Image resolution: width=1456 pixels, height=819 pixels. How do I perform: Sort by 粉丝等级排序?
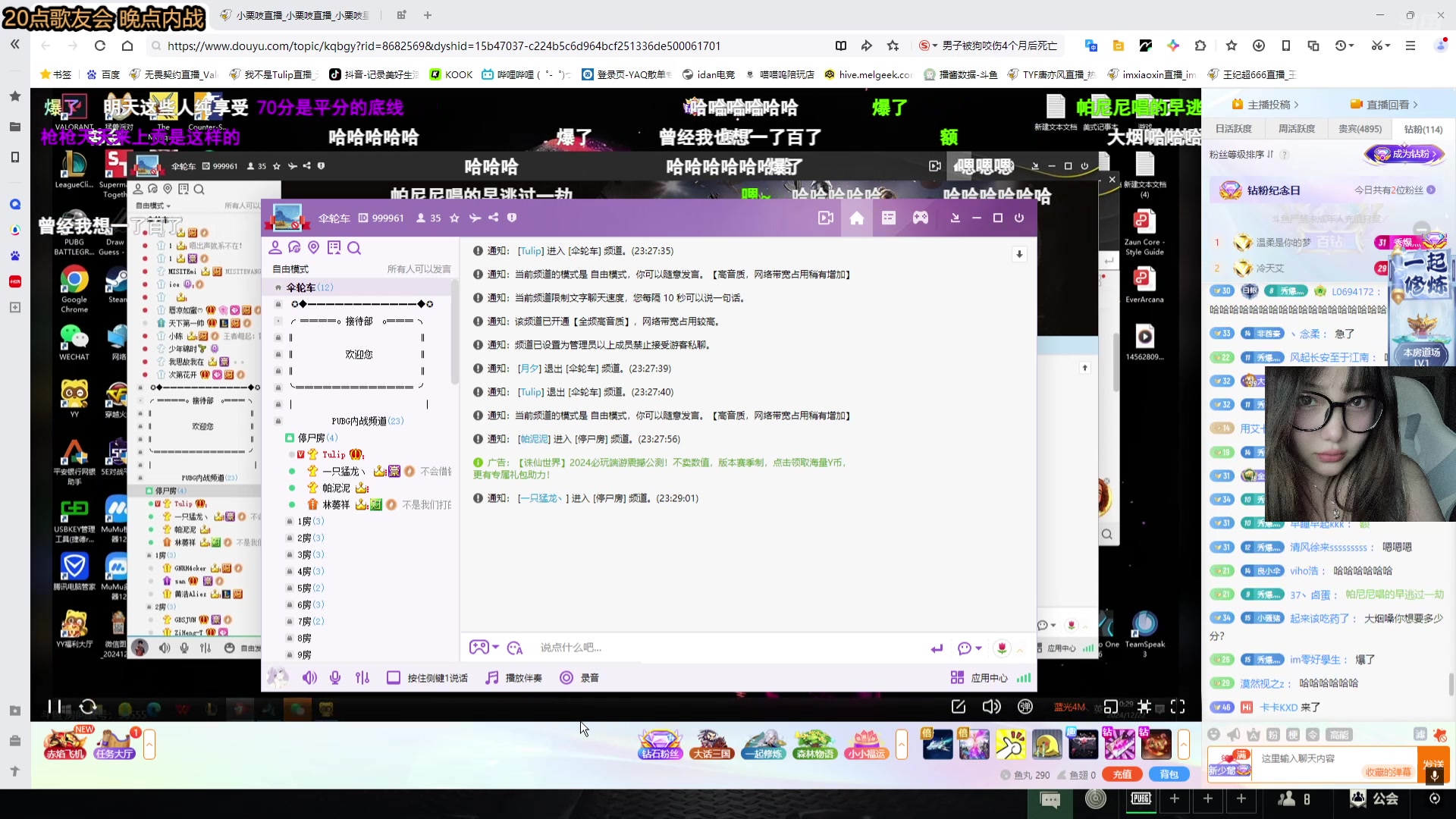pyautogui.click(x=1241, y=155)
